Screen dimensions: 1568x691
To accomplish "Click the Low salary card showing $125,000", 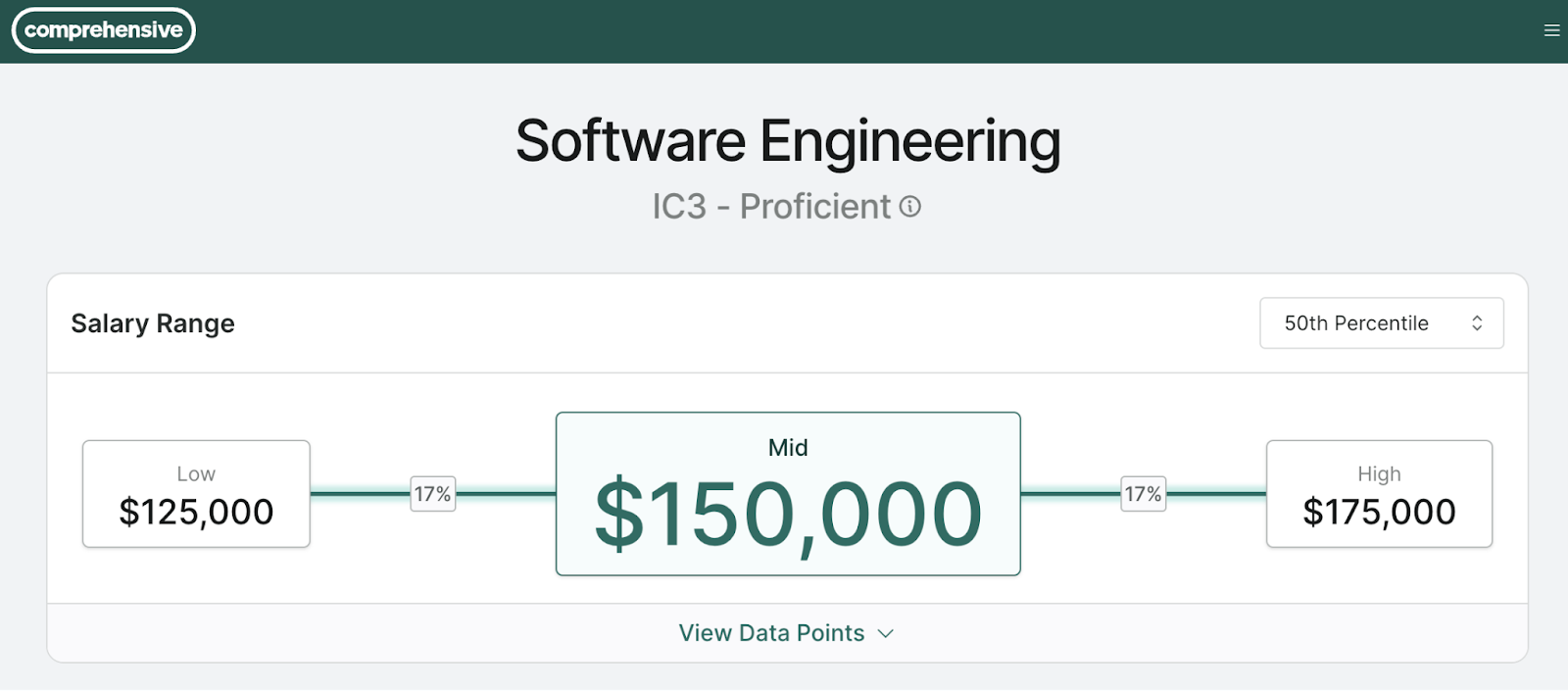I will [x=195, y=493].
